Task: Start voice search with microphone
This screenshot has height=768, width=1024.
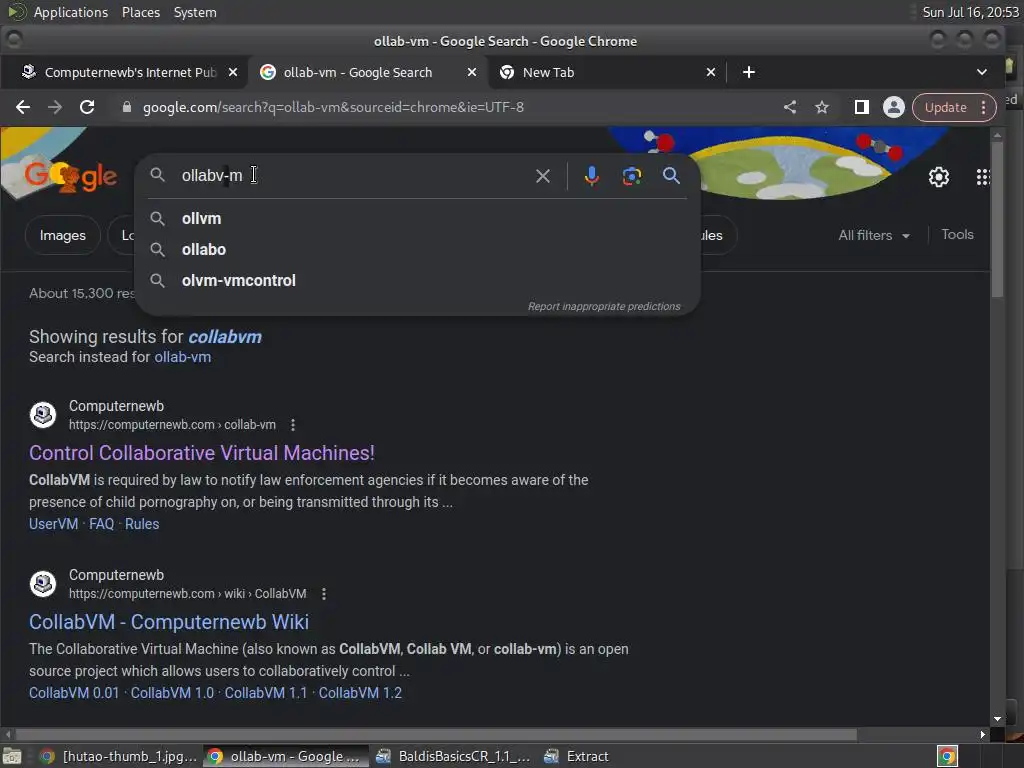Action: point(592,176)
